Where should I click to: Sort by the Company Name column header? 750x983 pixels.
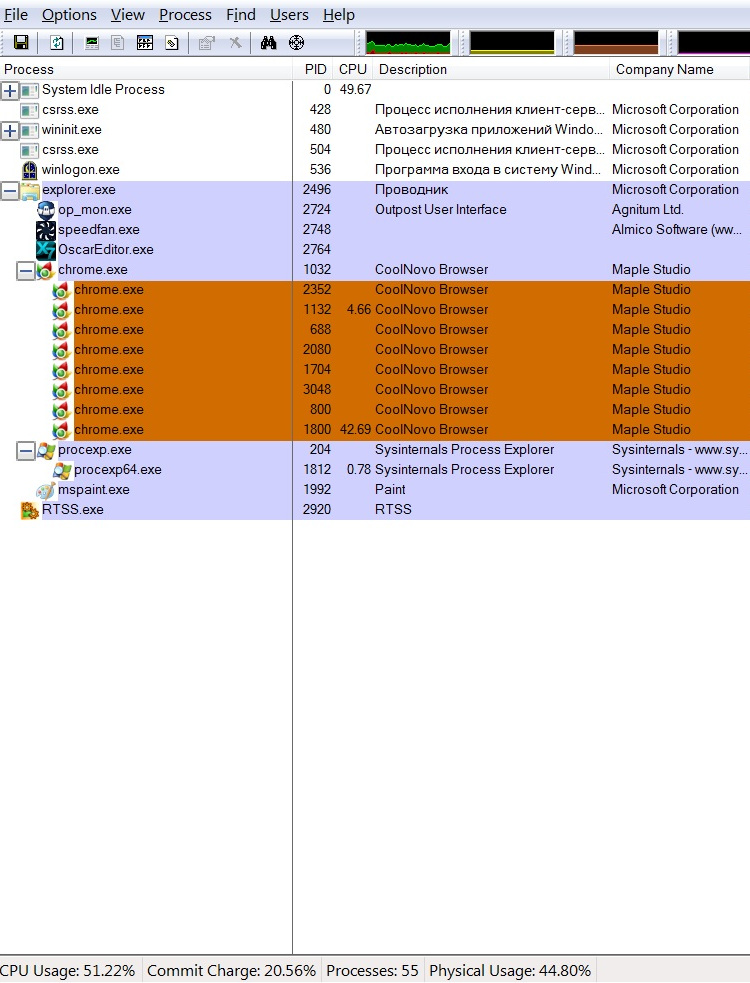[x=665, y=69]
